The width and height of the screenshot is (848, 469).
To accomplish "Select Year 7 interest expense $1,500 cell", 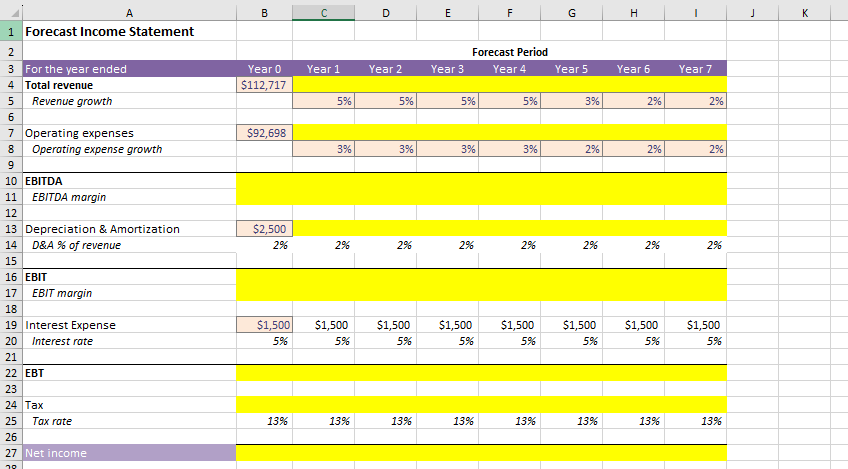I will (x=695, y=325).
